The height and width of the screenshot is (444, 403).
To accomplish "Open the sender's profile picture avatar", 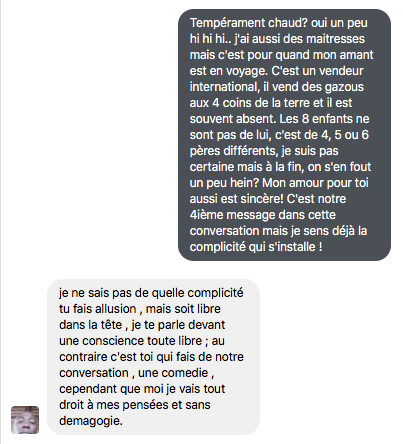I will [x=25, y=420].
